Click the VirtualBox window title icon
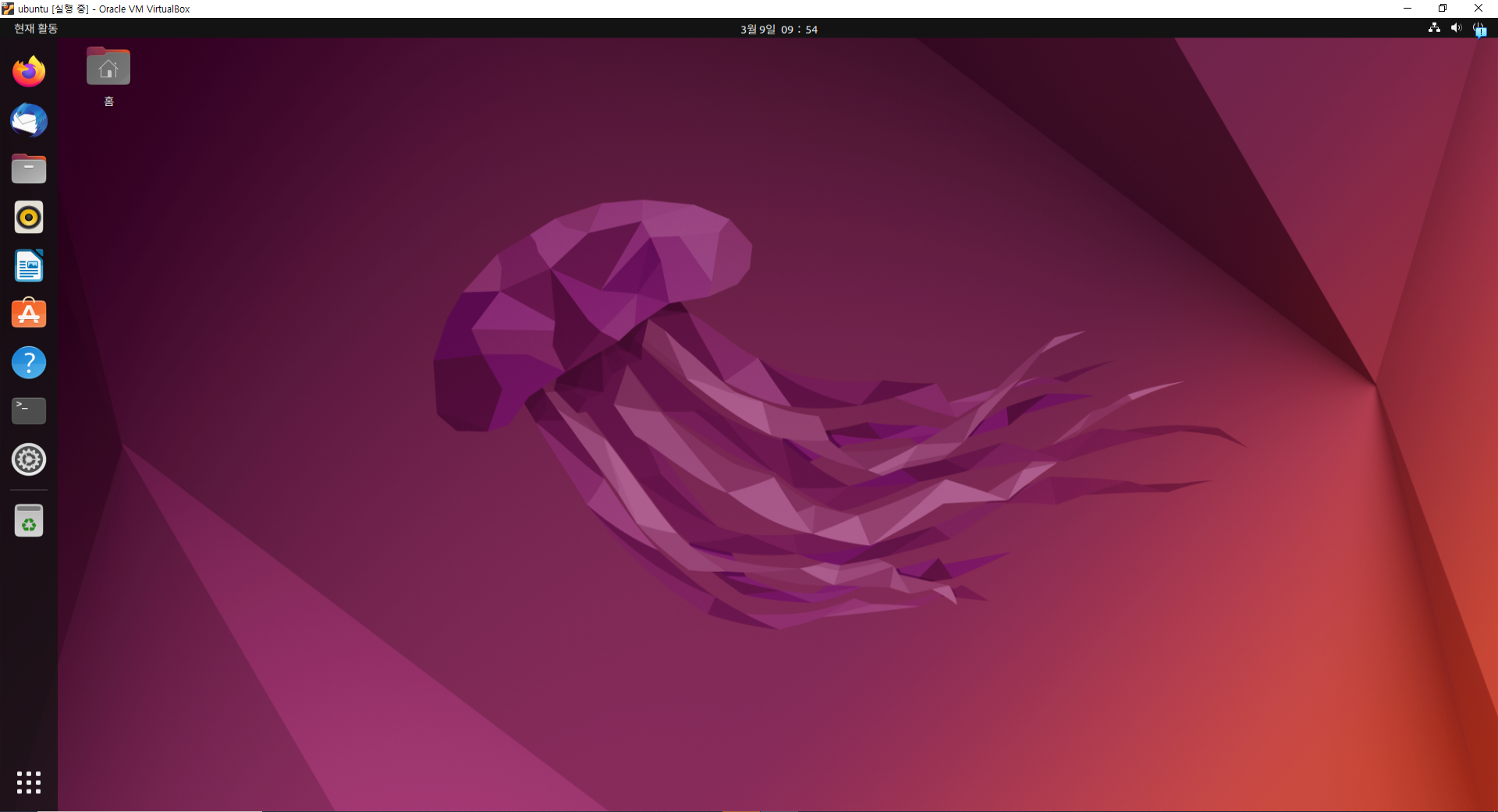This screenshot has height=812, width=1498. (x=8, y=9)
